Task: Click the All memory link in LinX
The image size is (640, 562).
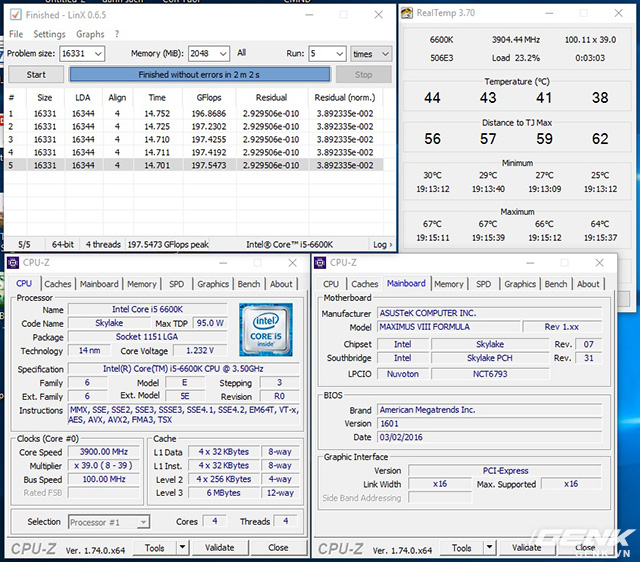Action: [x=242, y=53]
